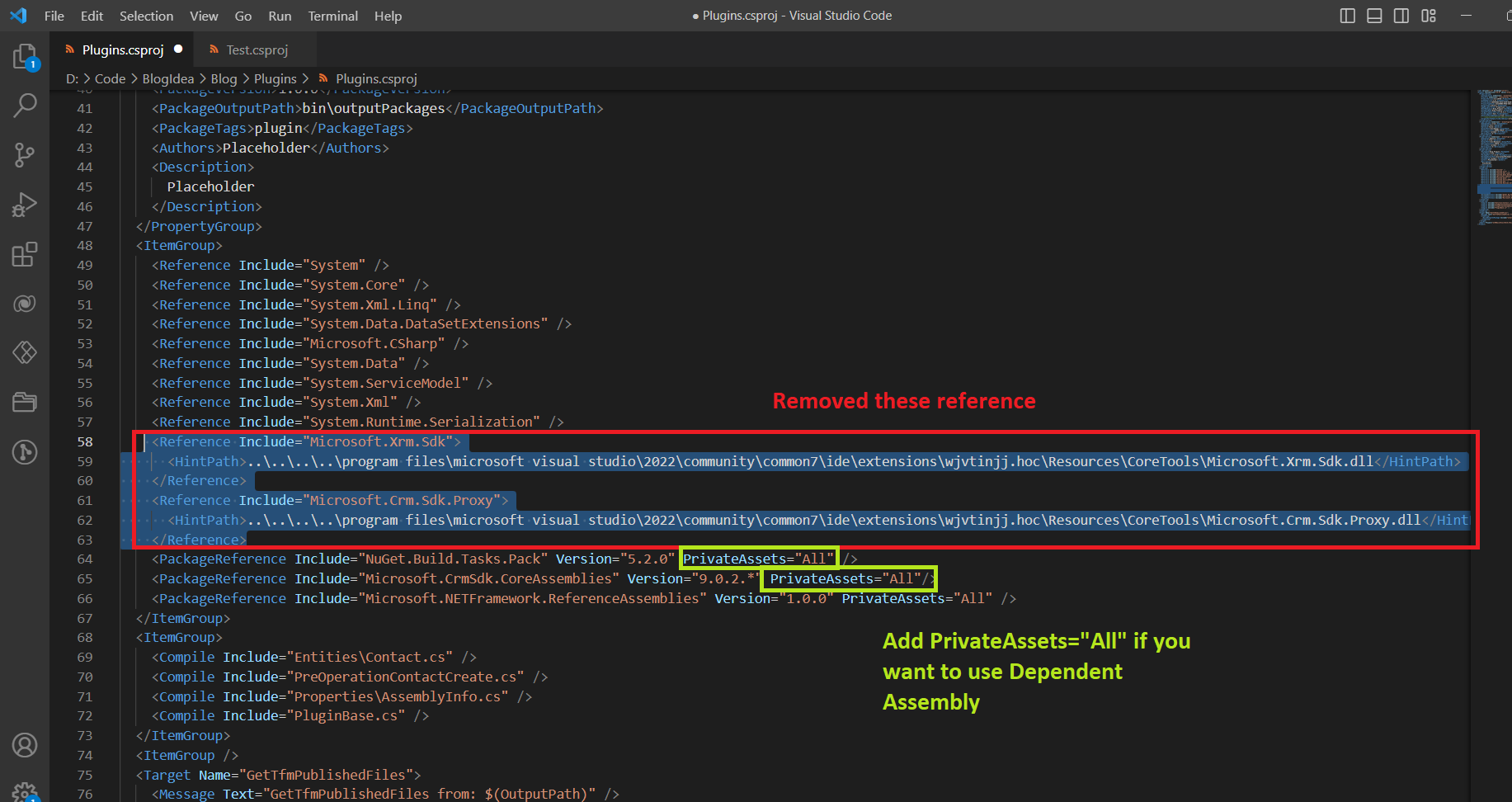This screenshot has width=1512, height=802.
Task: Click the VS Code logo icon
Action: 18,16
